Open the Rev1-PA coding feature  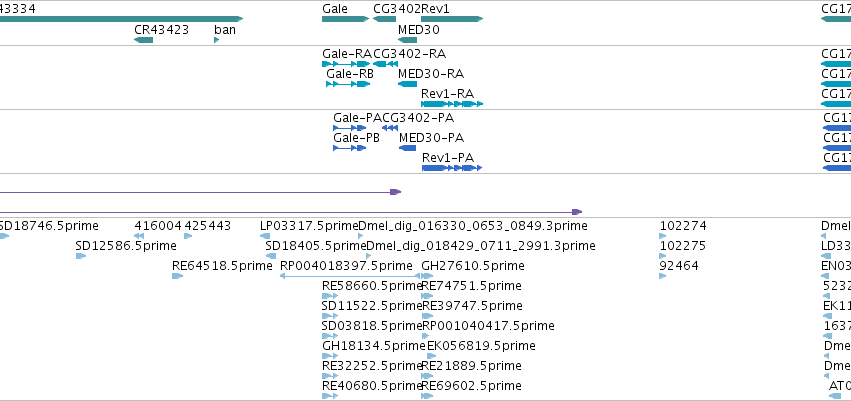coord(452,168)
